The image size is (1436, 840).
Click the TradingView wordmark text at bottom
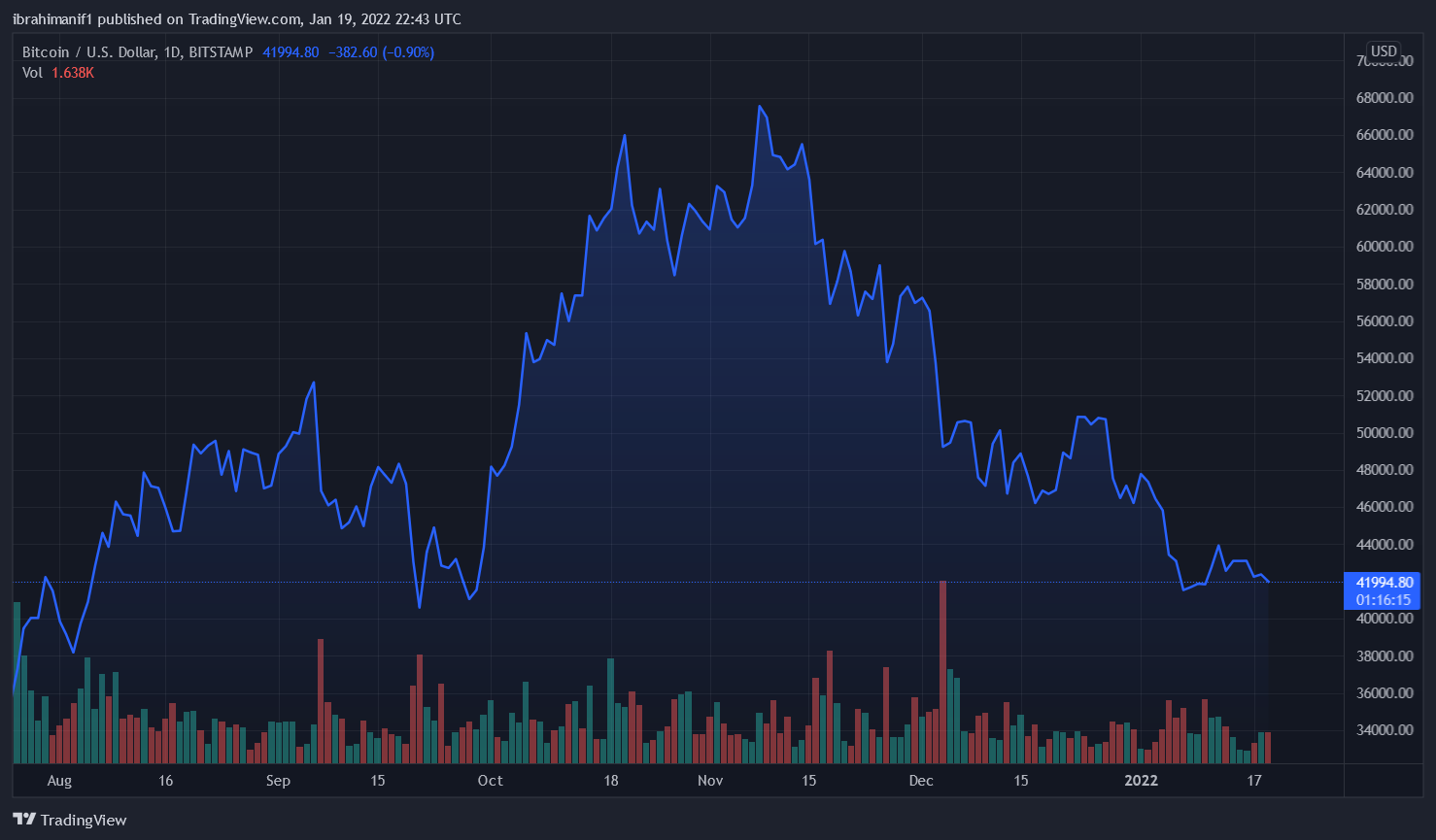(84, 821)
